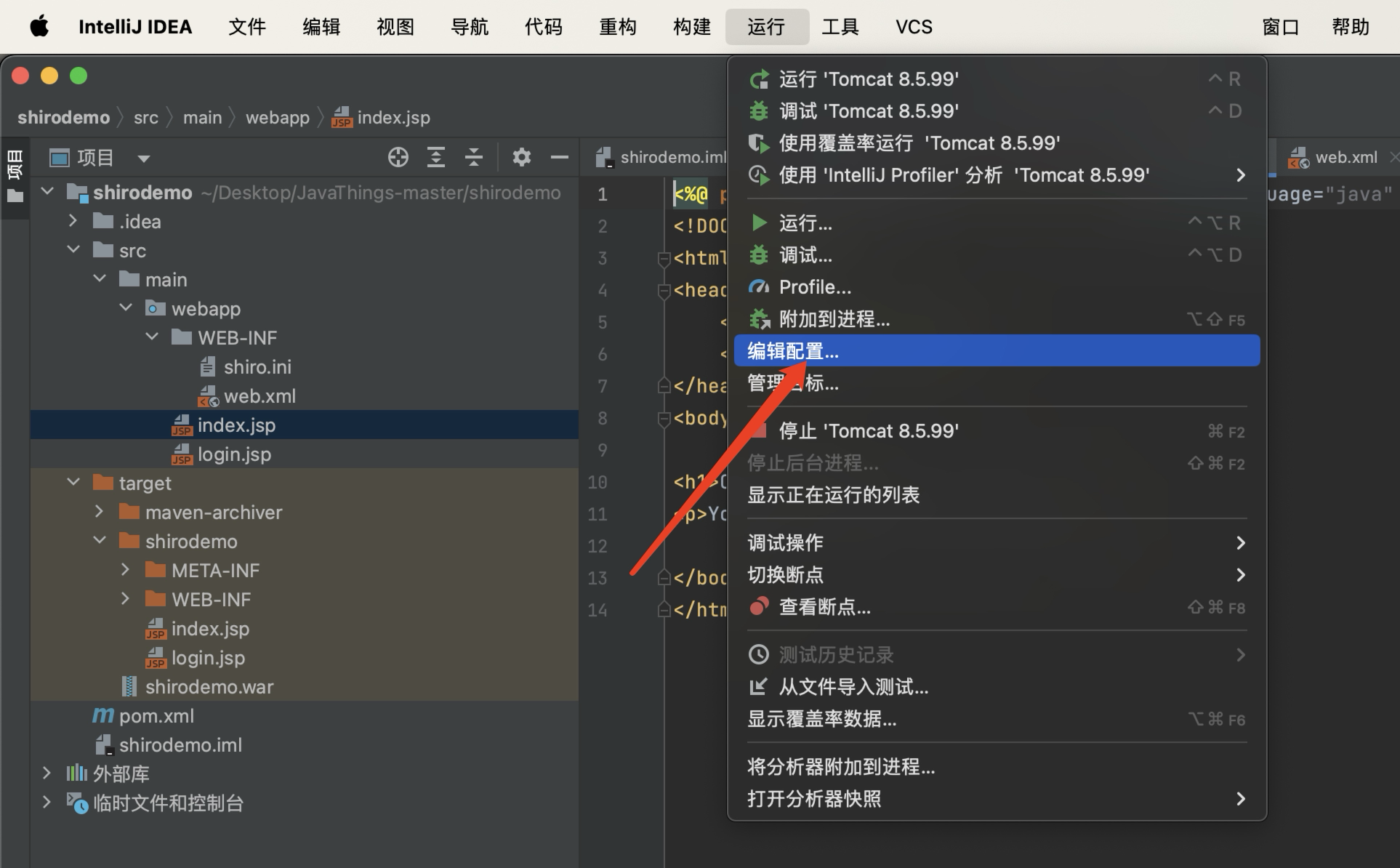The width and height of the screenshot is (1400, 868).
Task: Expand the .idea folder chevron
Action: [73, 220]
